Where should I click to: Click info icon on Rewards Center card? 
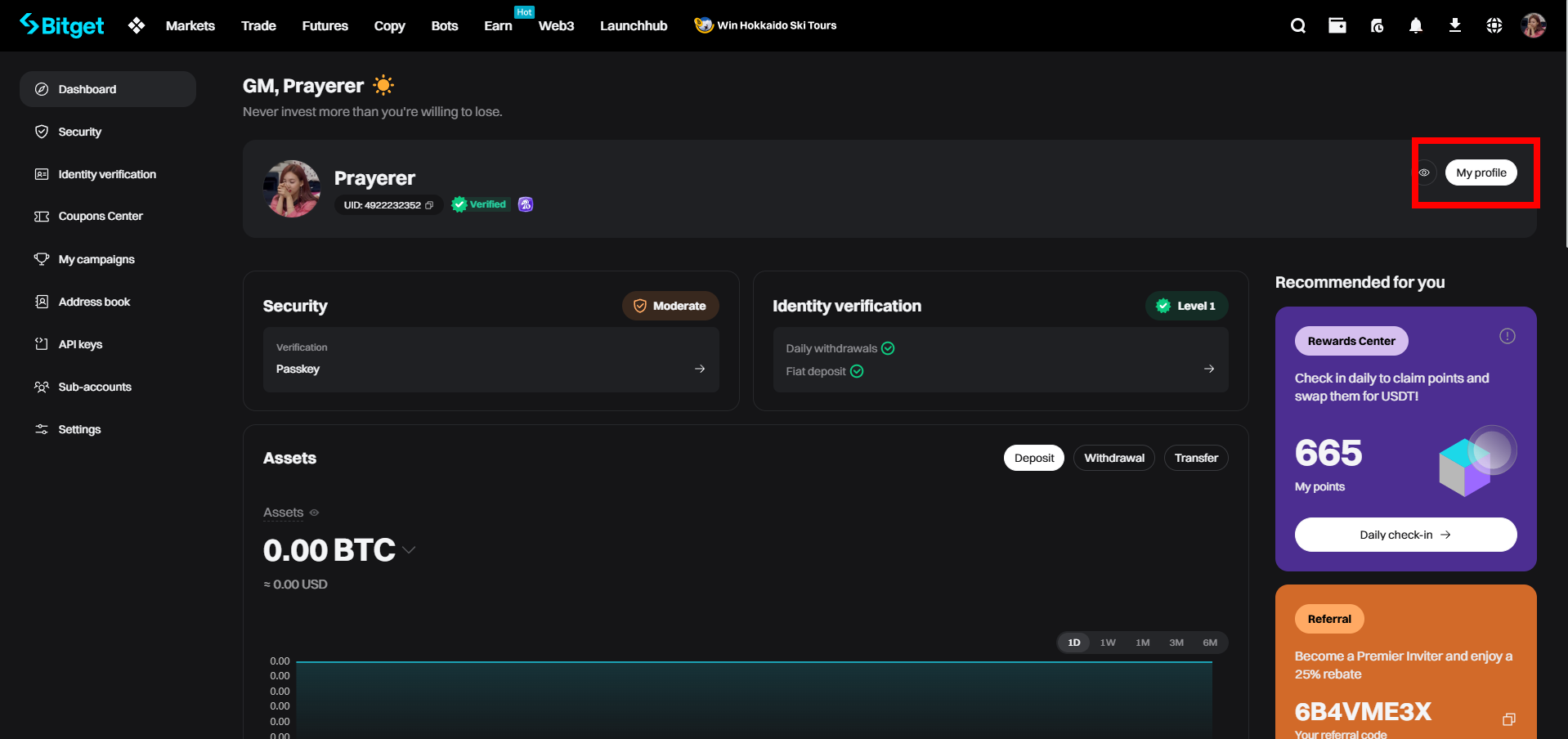[x=1508, y=336]
